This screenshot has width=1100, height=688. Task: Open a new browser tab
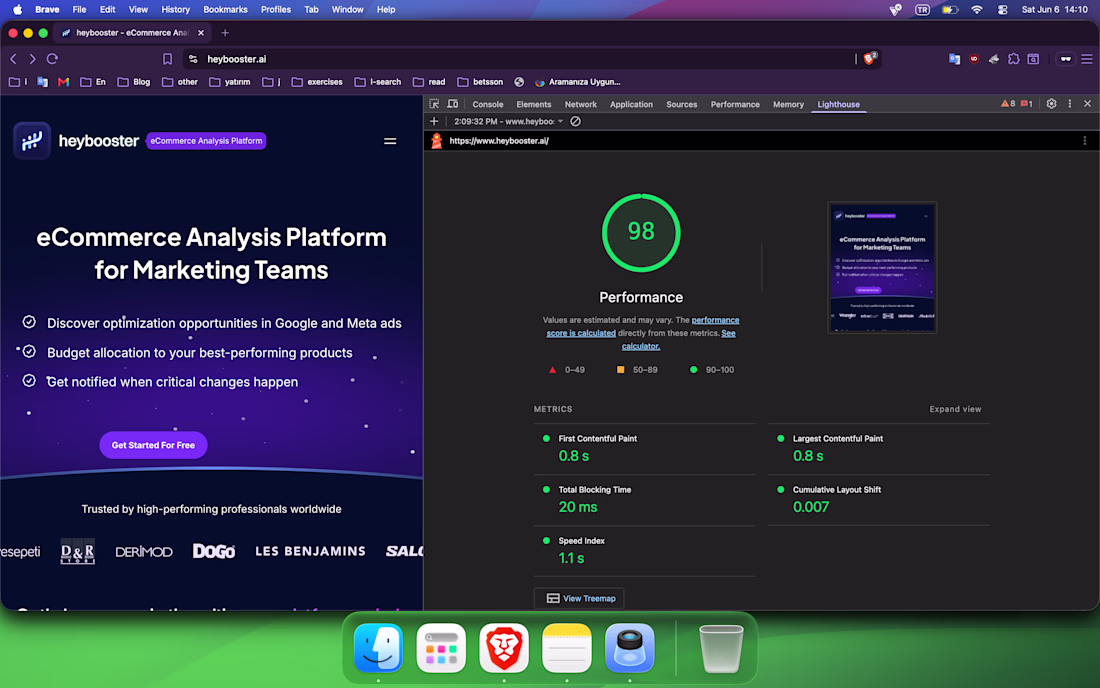(224, 33)
